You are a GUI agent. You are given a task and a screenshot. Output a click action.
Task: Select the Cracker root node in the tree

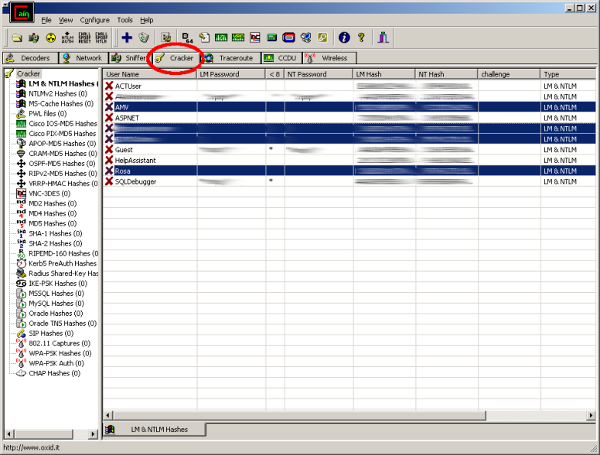pos(28,73)
